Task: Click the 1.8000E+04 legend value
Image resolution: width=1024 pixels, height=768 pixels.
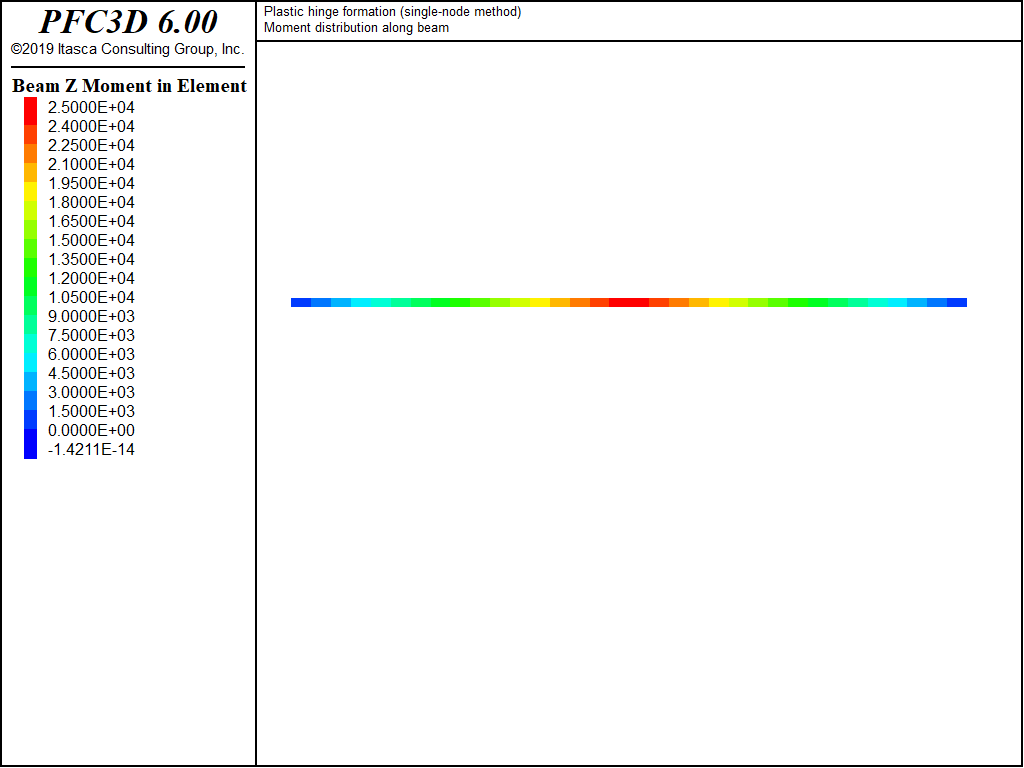Action: (91, 202)
